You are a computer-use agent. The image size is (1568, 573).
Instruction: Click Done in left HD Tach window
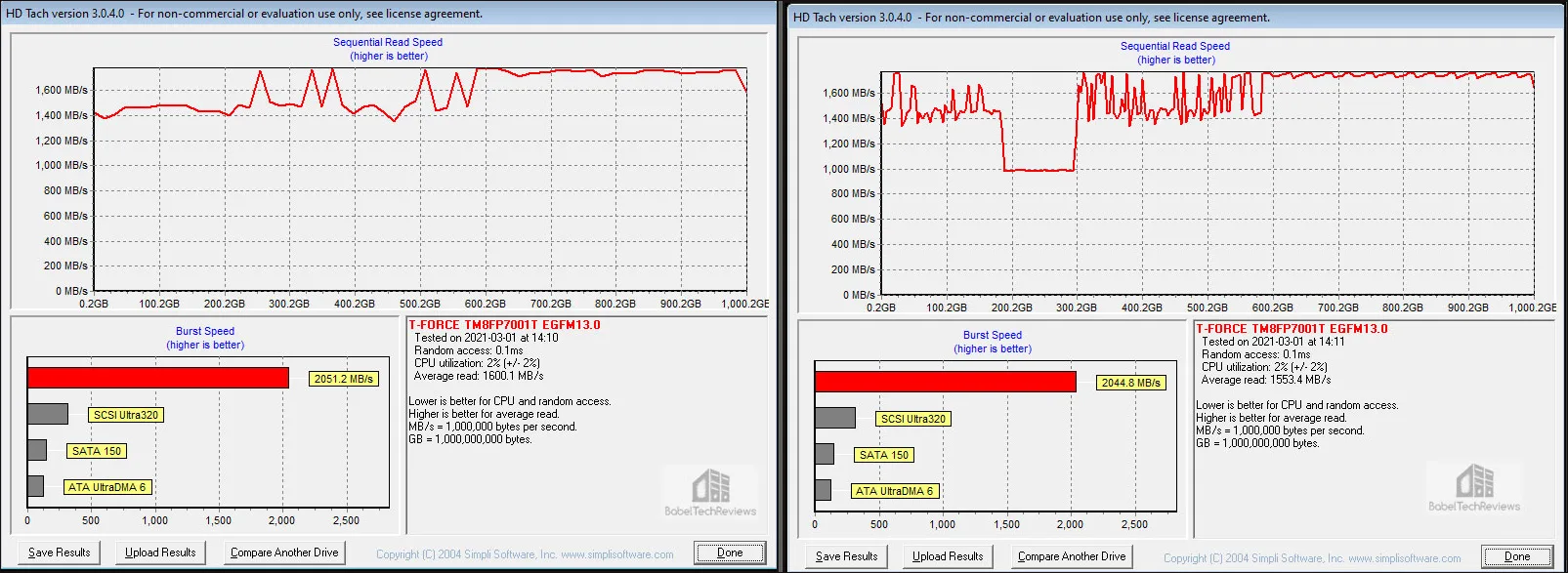click(x=730, y=553)
